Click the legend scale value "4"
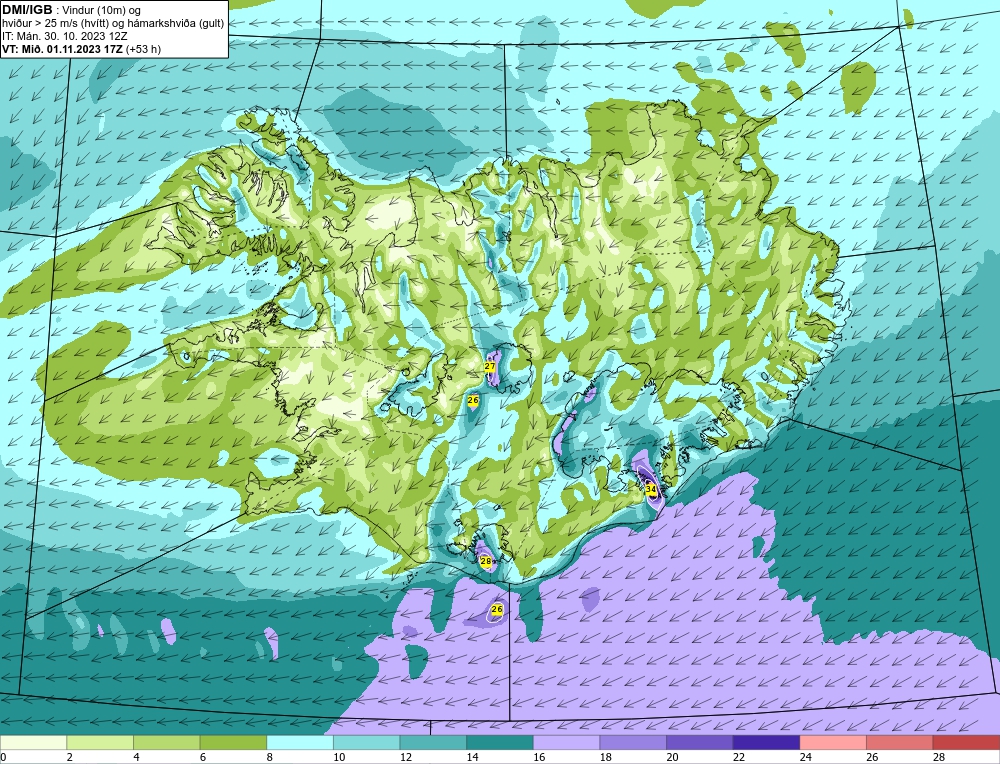The height and width of the screenshot is (764, 1000). (x=136, y=757)
